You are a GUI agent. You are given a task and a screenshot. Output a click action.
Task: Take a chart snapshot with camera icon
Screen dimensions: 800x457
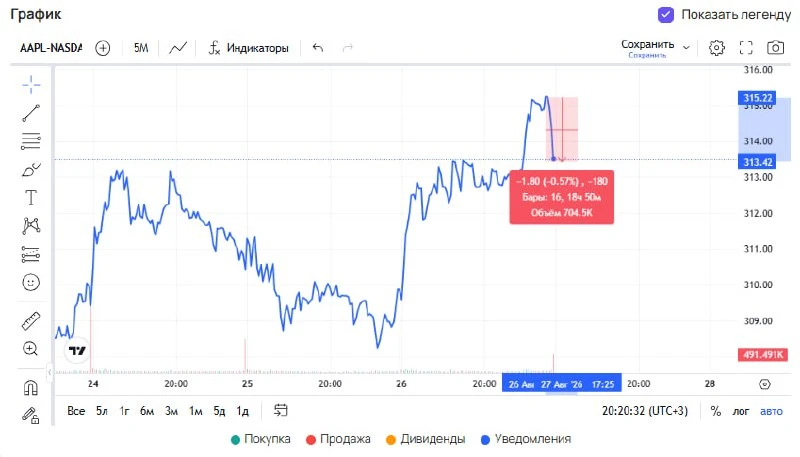[776, 47]
